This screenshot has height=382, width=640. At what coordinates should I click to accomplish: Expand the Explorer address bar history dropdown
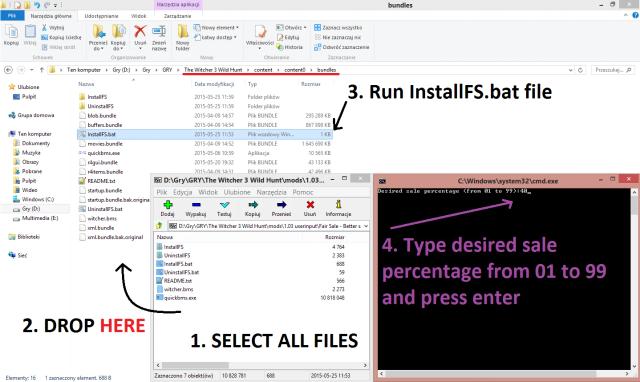pyautogui.click(x=570, y=70)
